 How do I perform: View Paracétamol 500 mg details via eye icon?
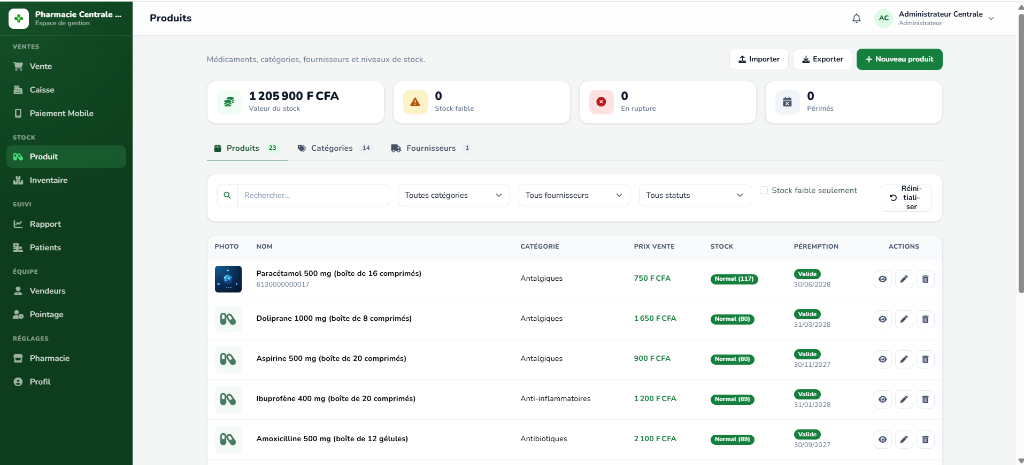click(x=883, y=280)
